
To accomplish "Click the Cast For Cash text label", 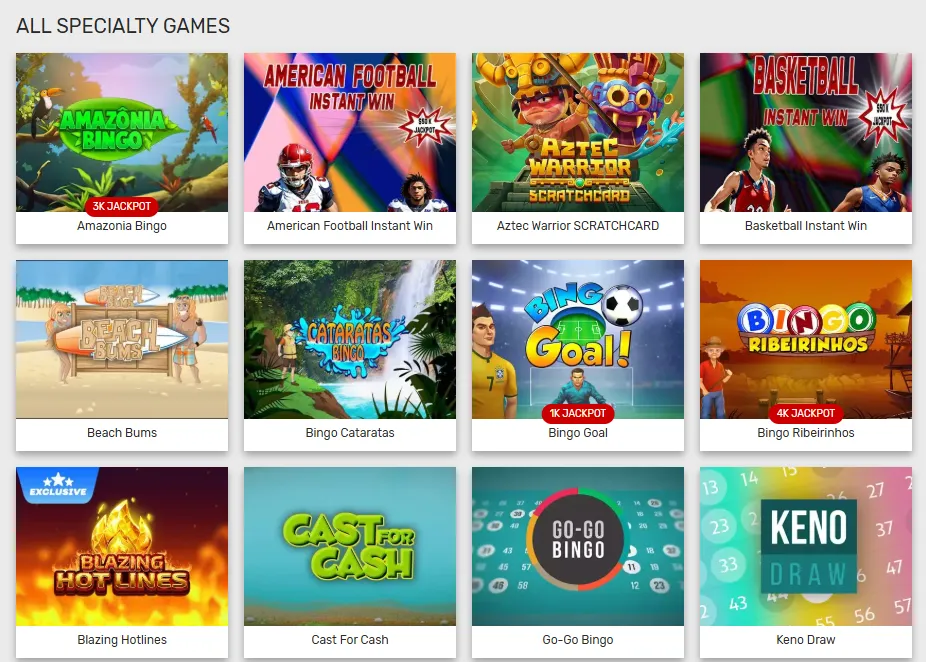I will click(350, 640).
